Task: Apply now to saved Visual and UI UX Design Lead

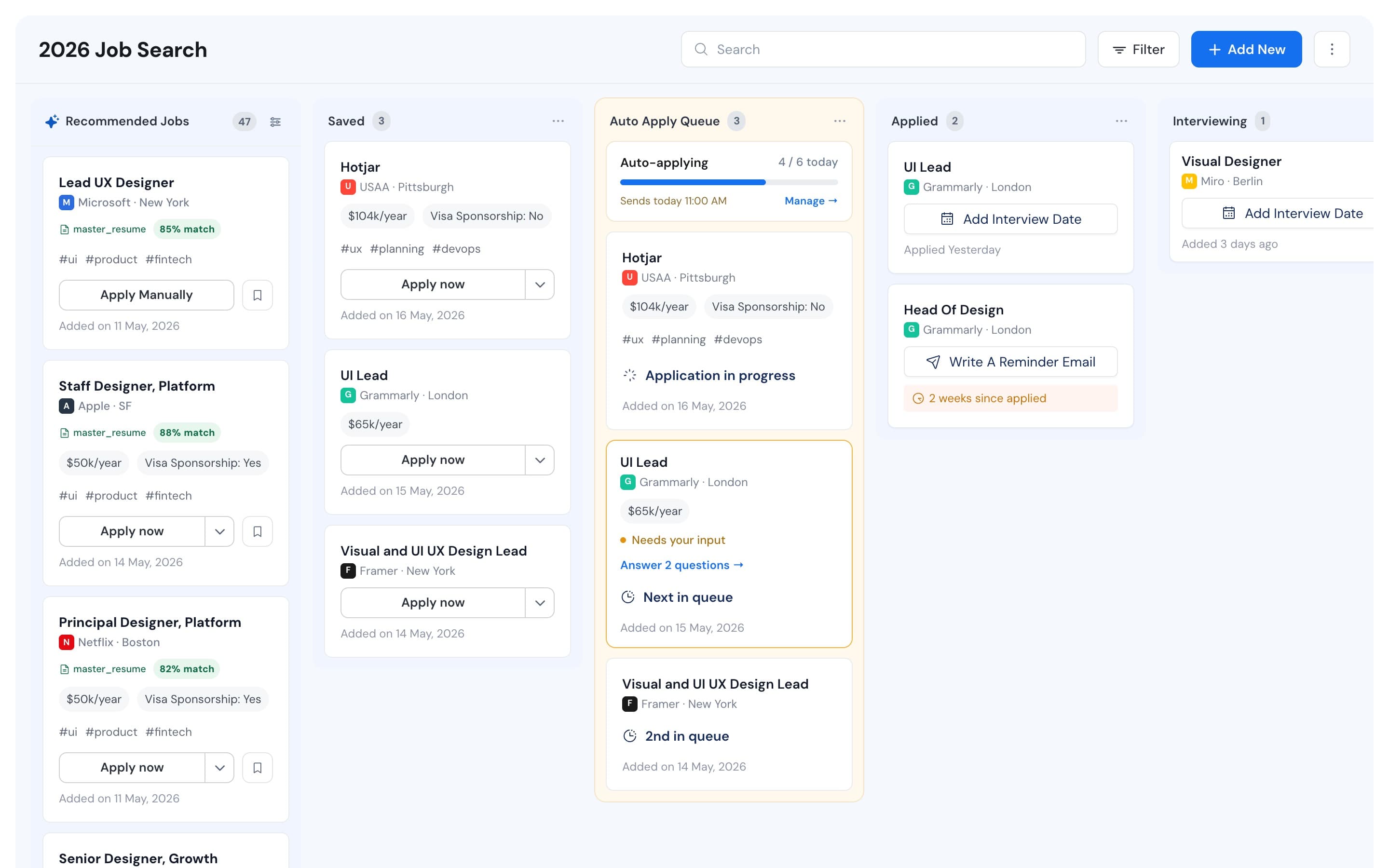Action: (x=433, y=603)
